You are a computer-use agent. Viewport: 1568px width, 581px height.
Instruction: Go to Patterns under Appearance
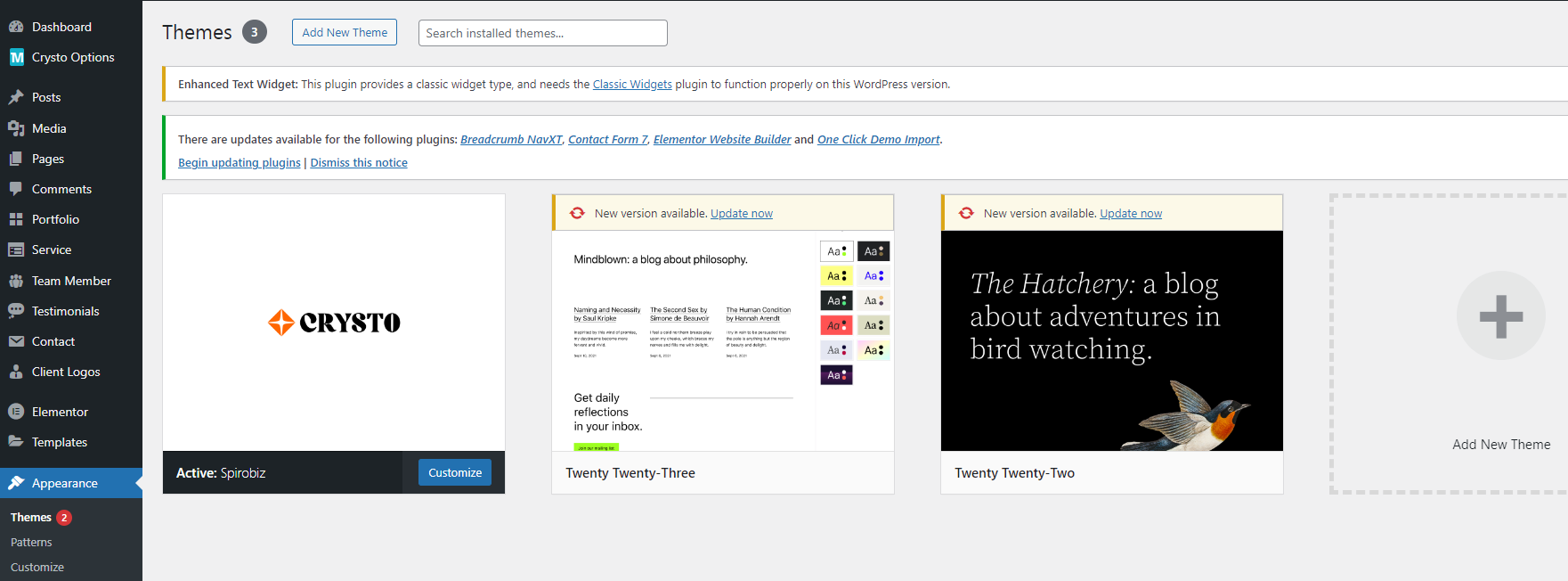31,542
